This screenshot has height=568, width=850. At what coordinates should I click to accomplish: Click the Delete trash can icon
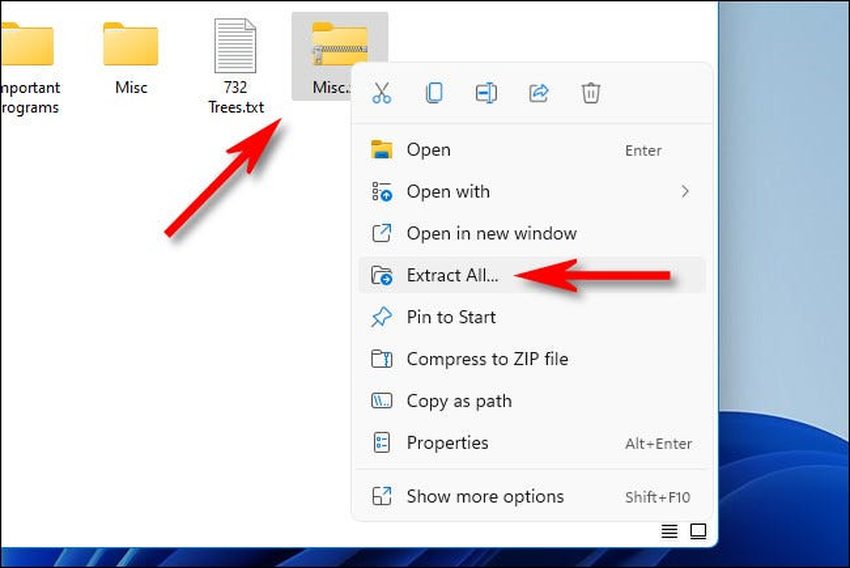(x=591, y=93)
